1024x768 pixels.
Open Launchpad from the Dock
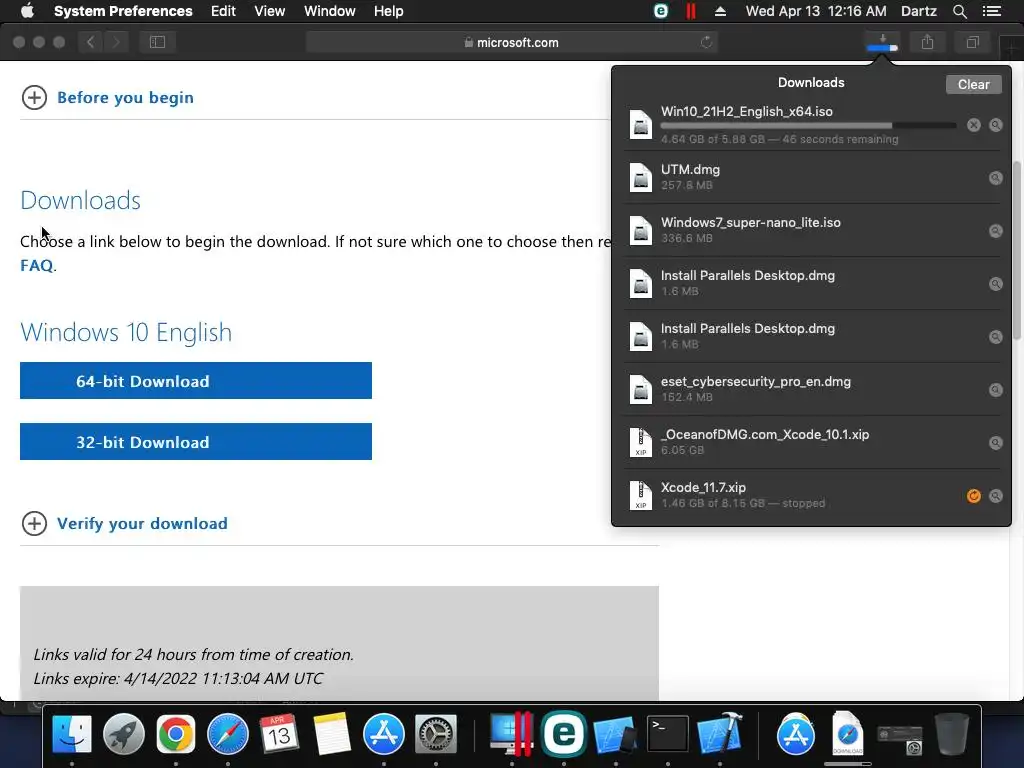coord(123,733)
